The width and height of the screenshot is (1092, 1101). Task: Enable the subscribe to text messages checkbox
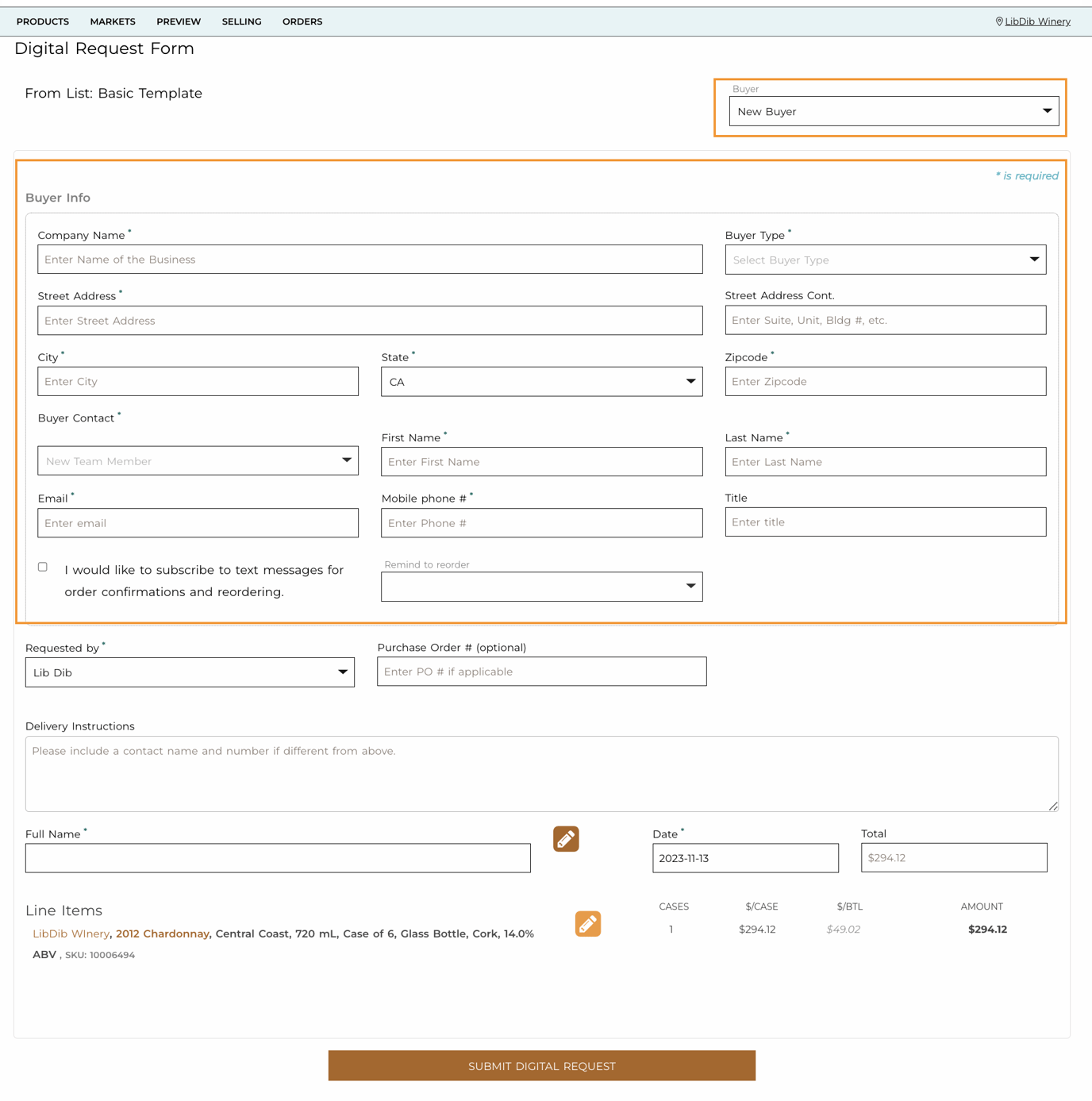(x=42, y=566)
